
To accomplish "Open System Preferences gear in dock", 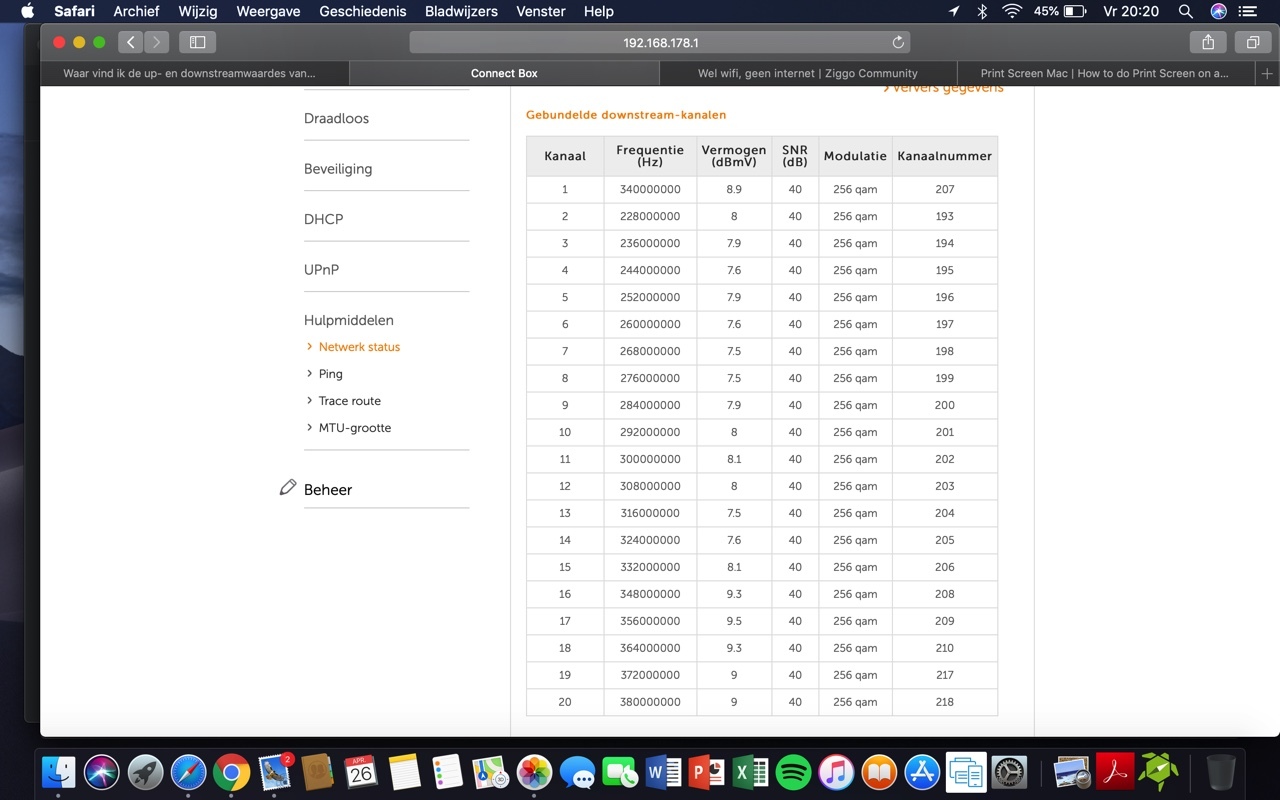I will pos(1009,772).
